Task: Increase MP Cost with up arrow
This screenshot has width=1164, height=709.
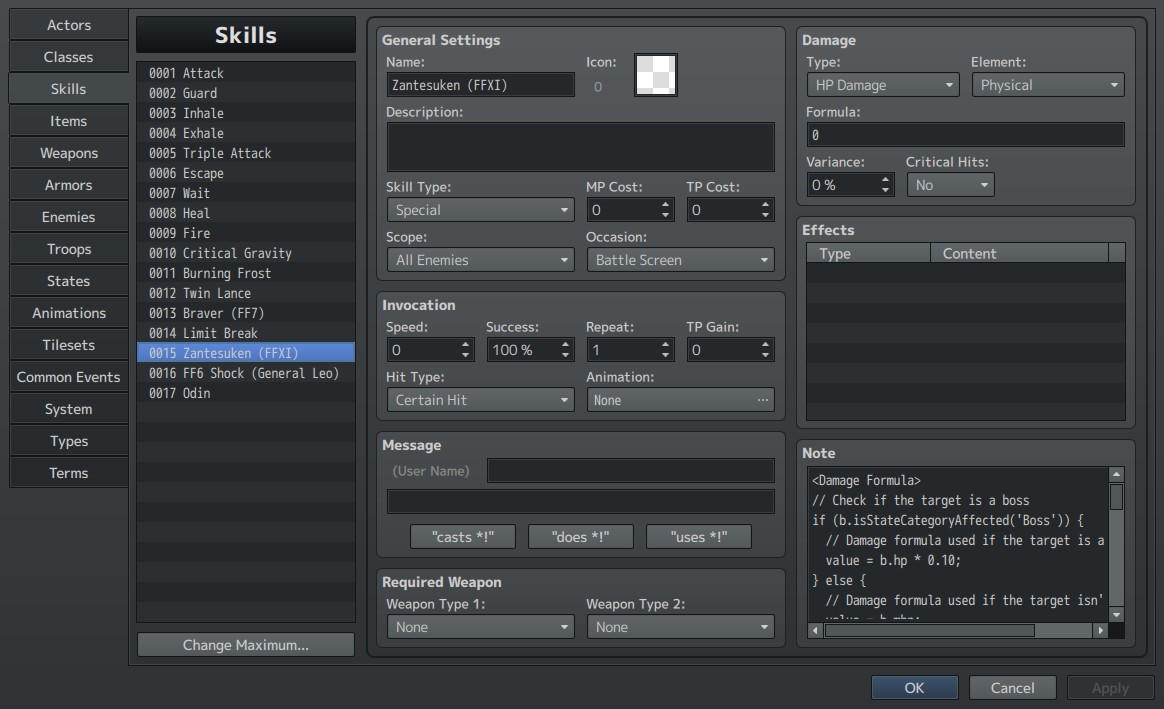Action: click(665, 205)
